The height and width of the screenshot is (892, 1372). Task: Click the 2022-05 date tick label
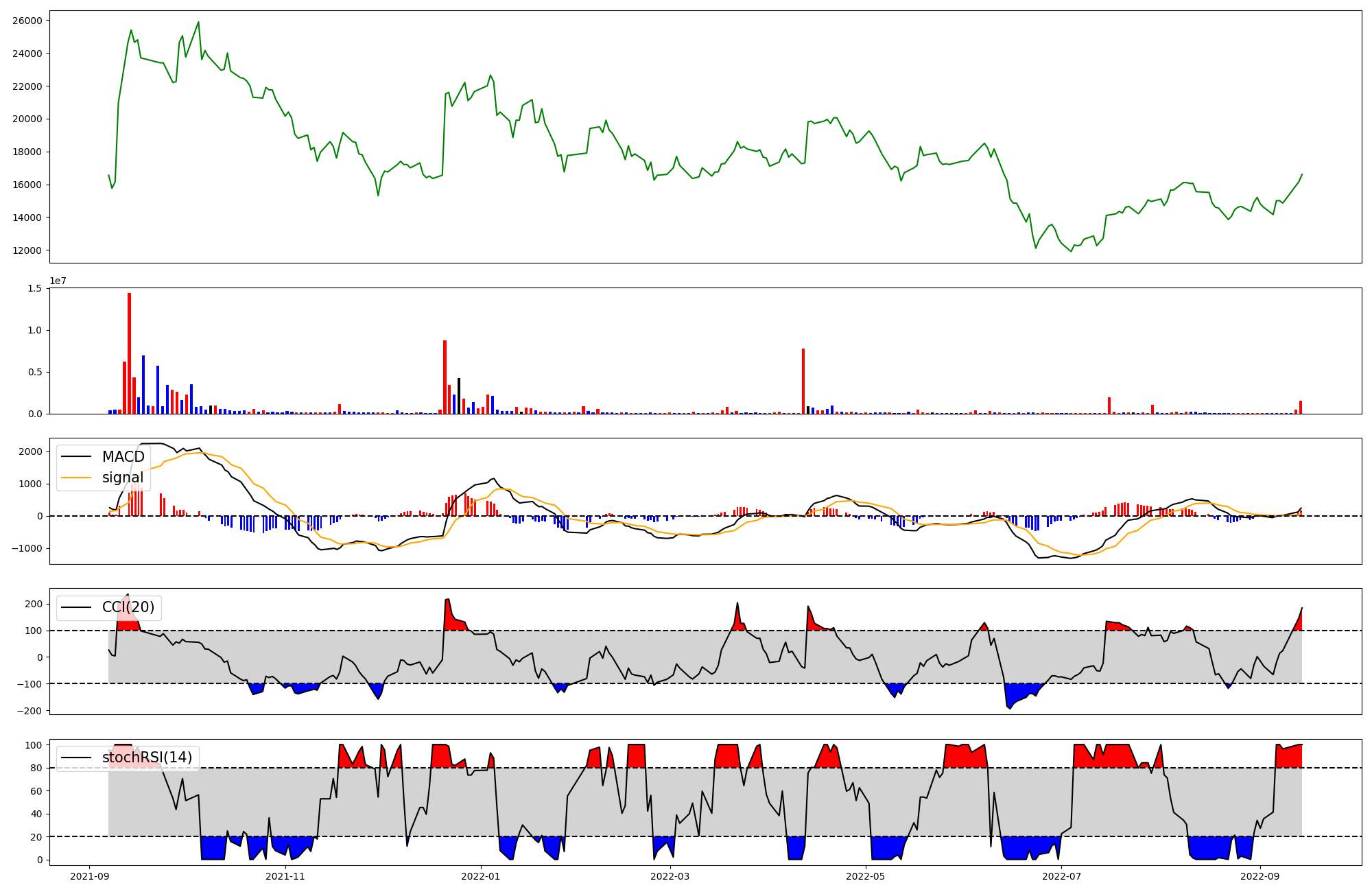[866, 876]
